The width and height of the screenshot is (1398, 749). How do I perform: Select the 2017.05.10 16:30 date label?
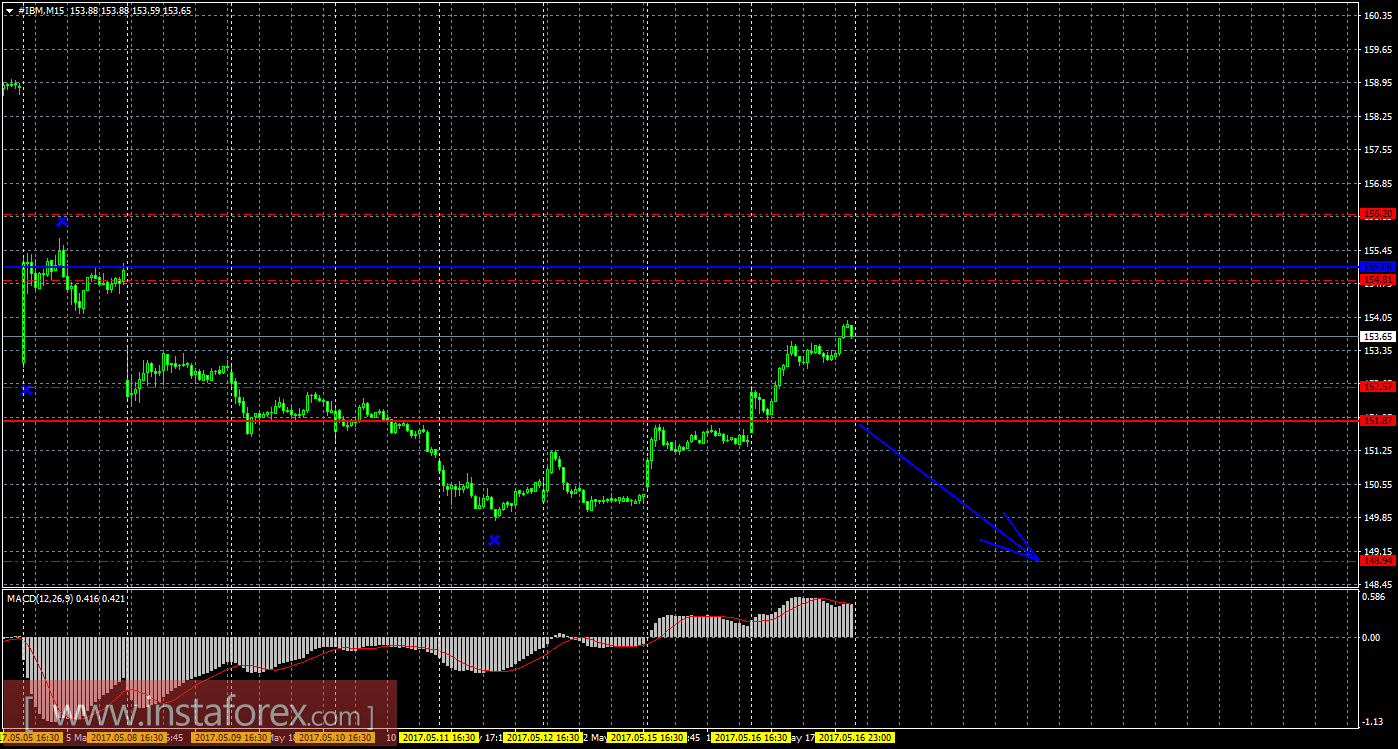(x=335, y=738)
